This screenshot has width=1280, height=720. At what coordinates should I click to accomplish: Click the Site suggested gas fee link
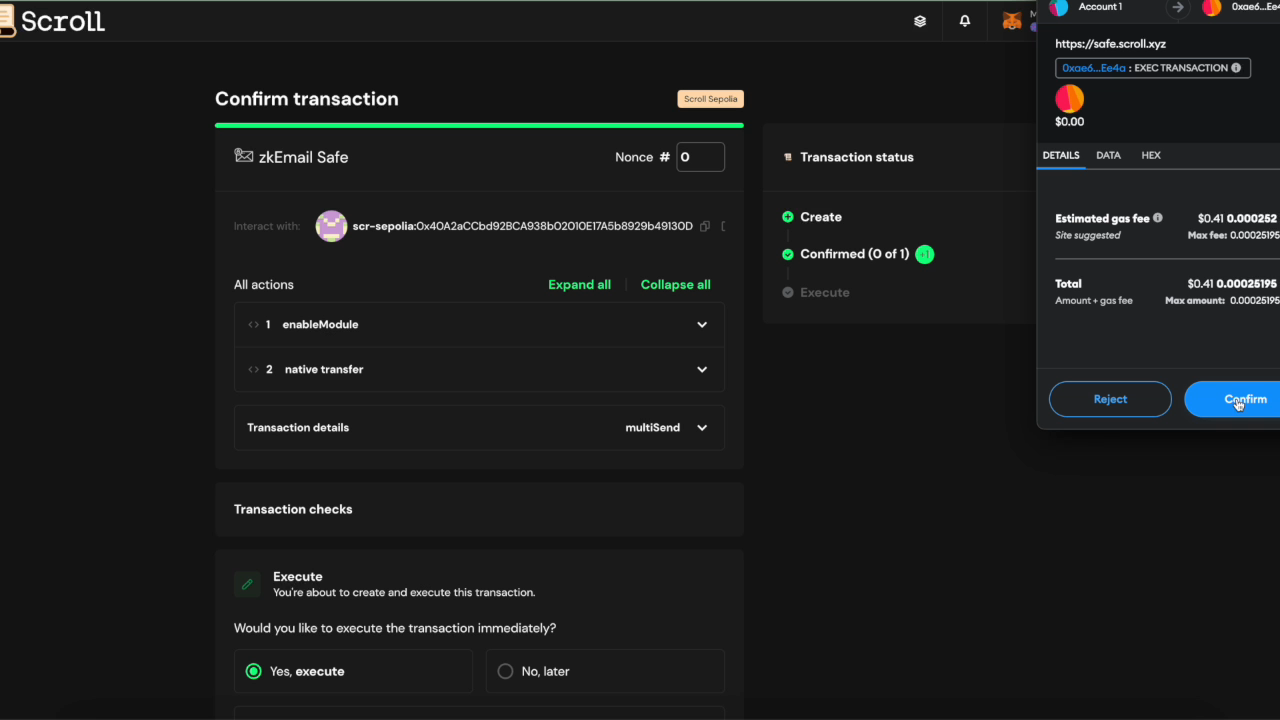(x=1088, y=236)
